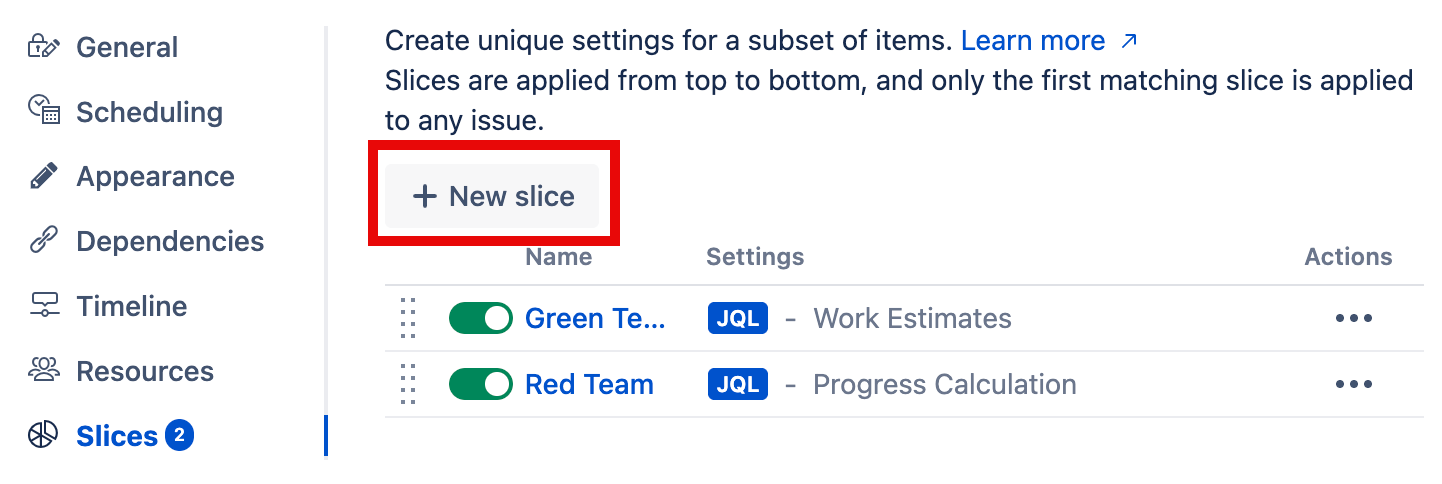Open the Green Team slice name link
1442x484 pixels.
click(x=594, y=319)
